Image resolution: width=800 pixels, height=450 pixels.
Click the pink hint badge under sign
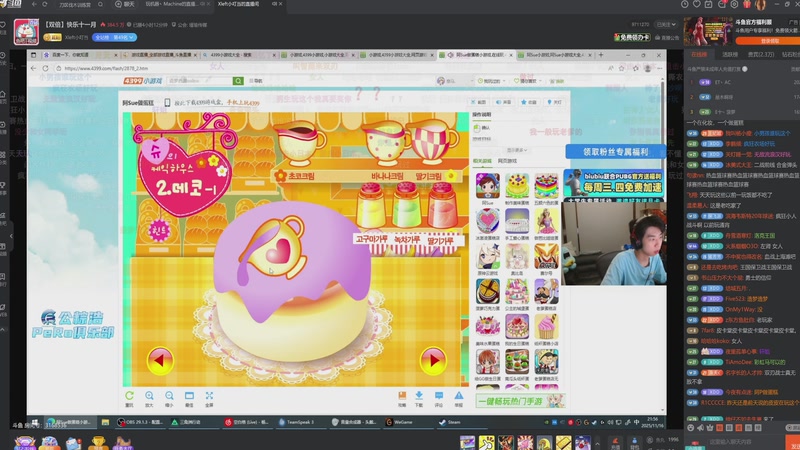coord(159,231)
